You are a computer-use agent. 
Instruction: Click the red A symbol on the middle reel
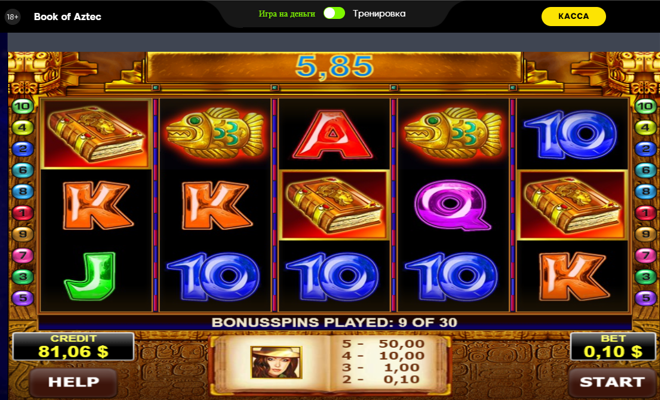pos(333,135)
